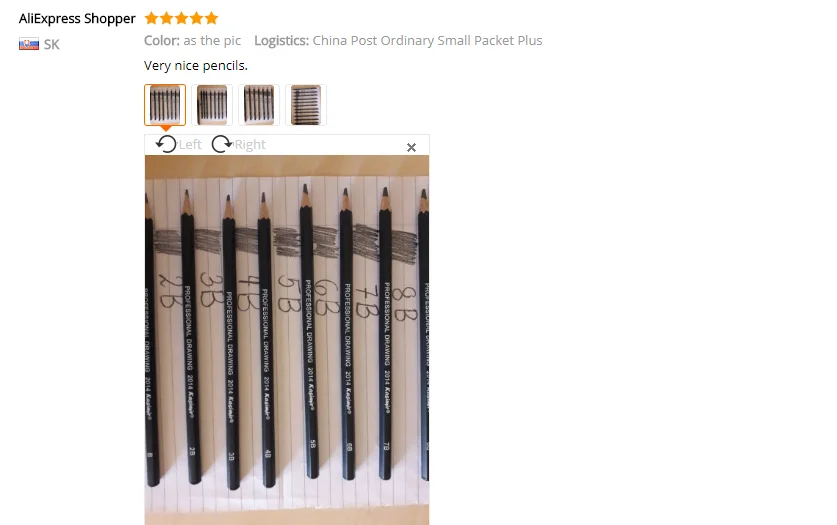Close the enlarged review photo viewer
837x525 pixels.
click(x=411, y=147)
